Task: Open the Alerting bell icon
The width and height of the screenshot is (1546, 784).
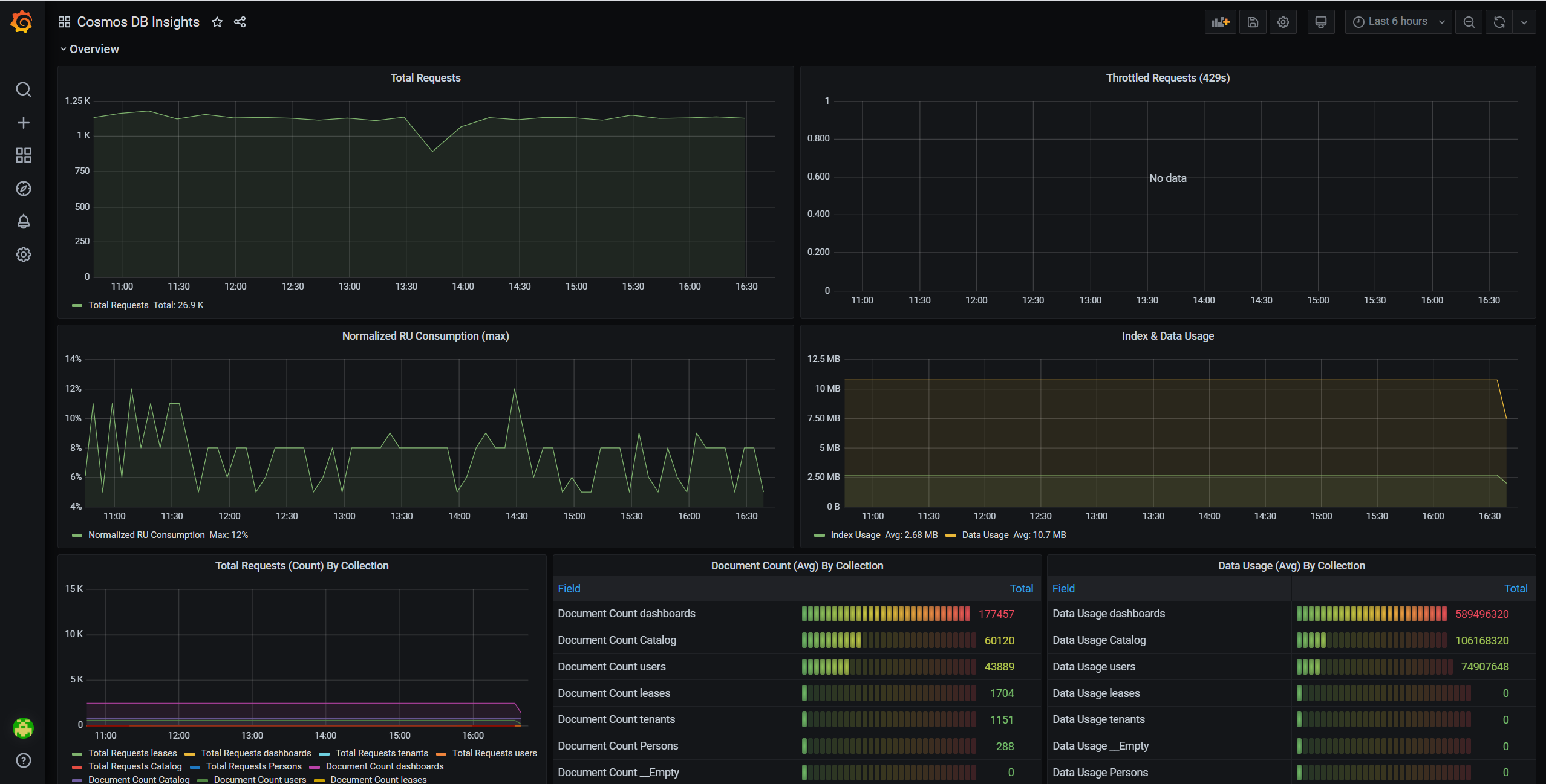Action: 23,221
